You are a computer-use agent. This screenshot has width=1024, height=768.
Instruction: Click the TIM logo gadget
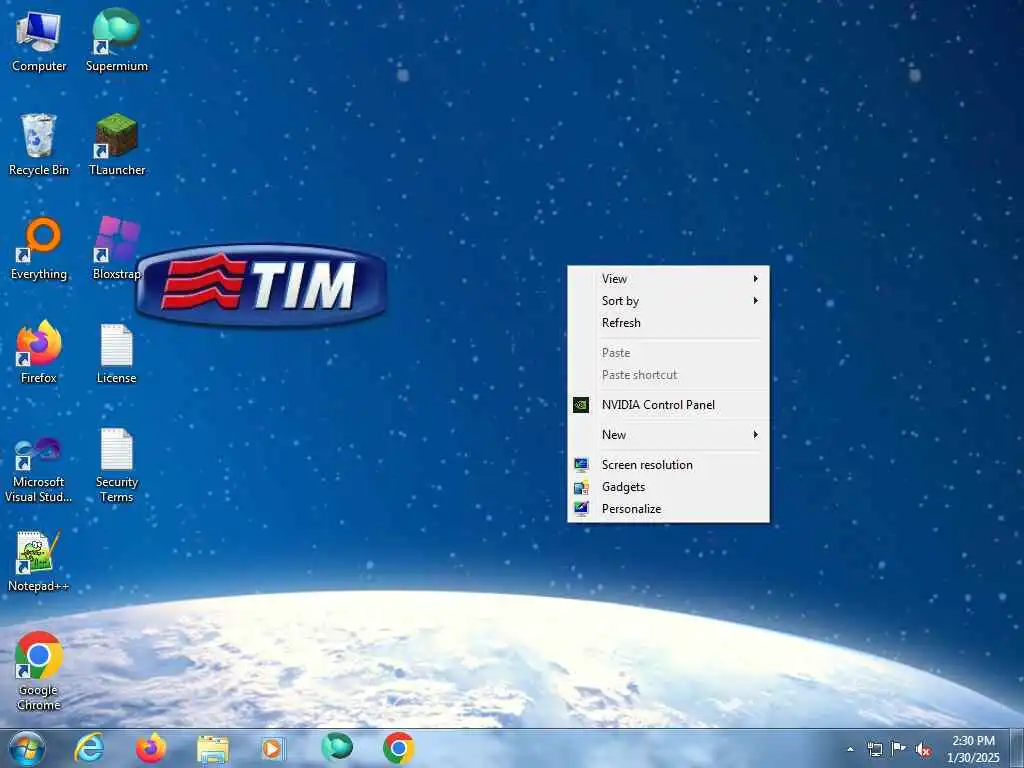(261, 285)
